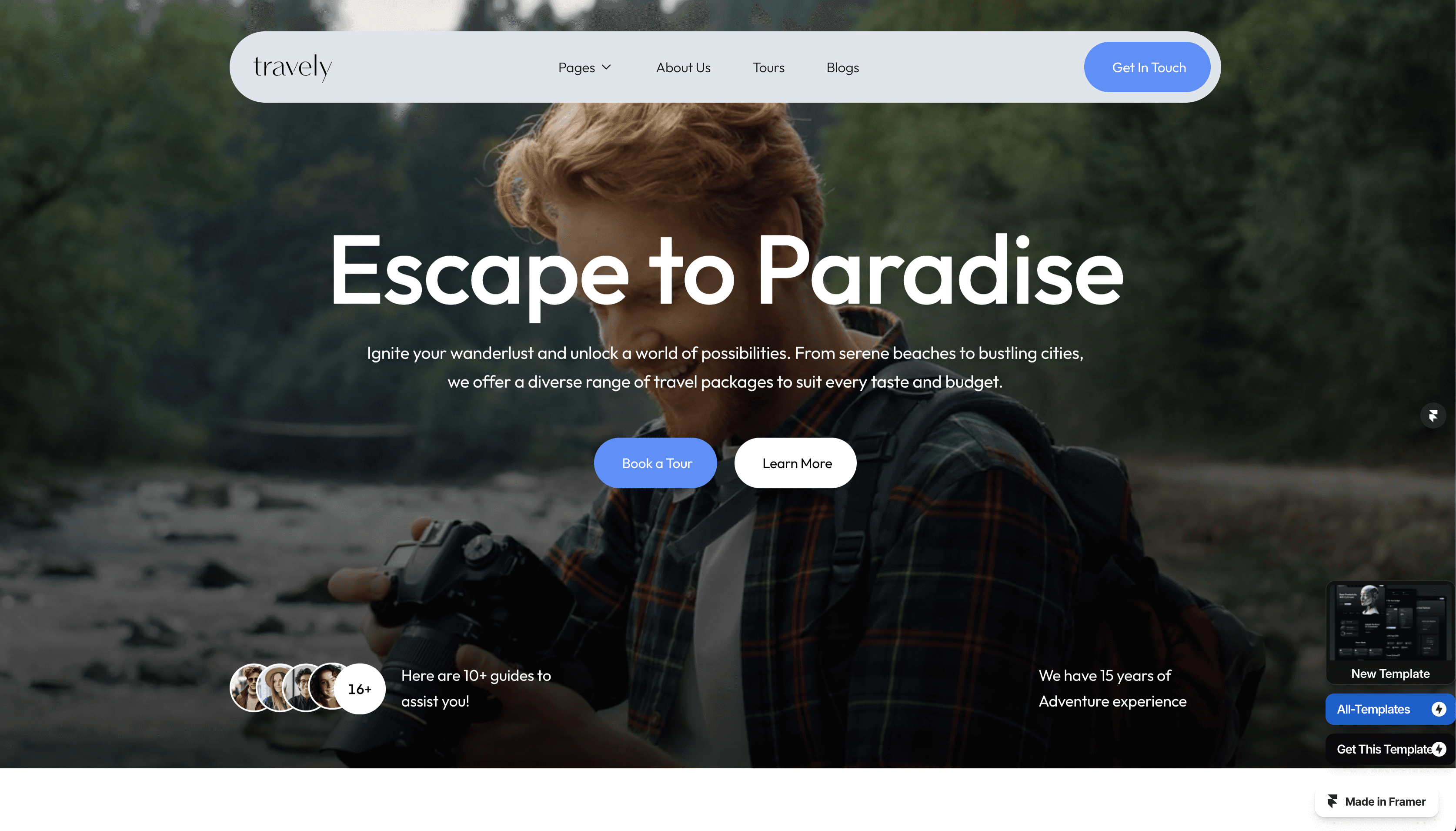Viewport: 1456px width, 831px height.
Task: Open the Blogs nav link
Action: click(x=842, y=67)
